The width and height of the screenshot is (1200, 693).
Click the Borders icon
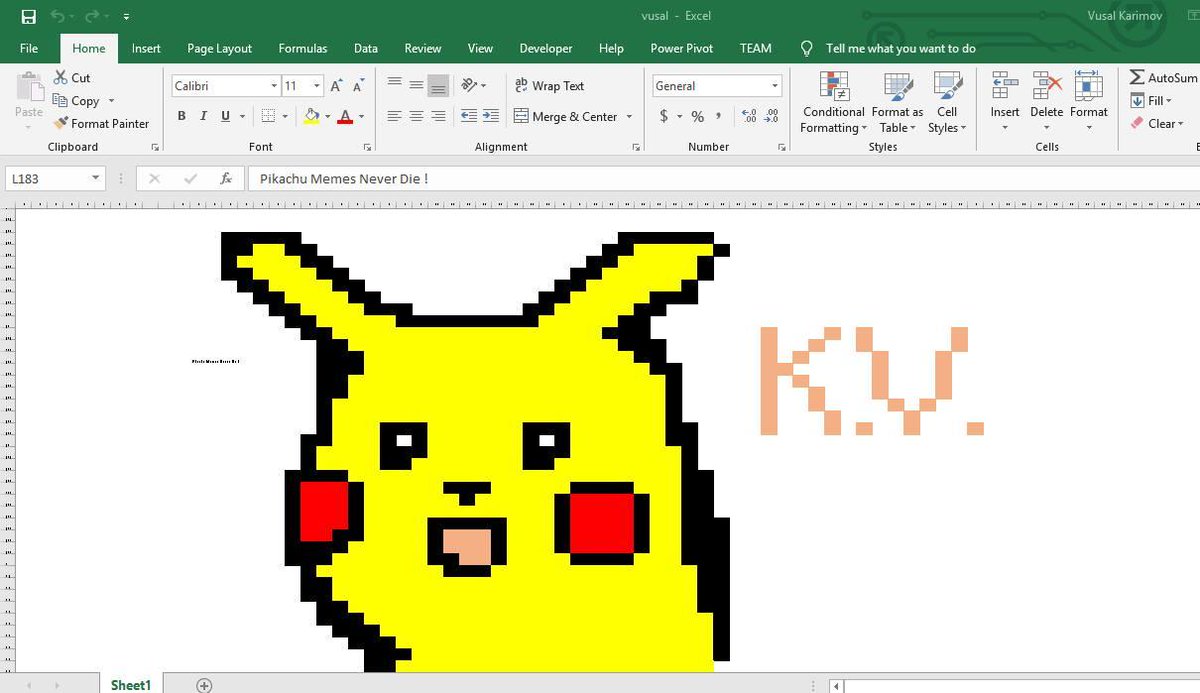tap(267, 116)
